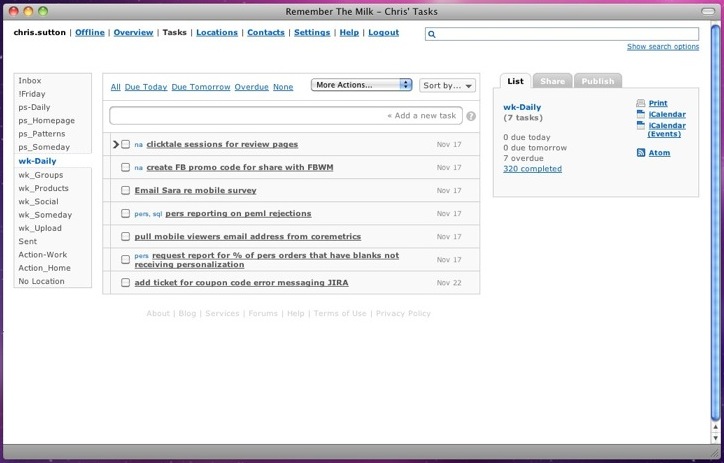Viewport: 724px width, 463px height.
Task: Click the iCalendar (Events) link
Action: (666, 130)
